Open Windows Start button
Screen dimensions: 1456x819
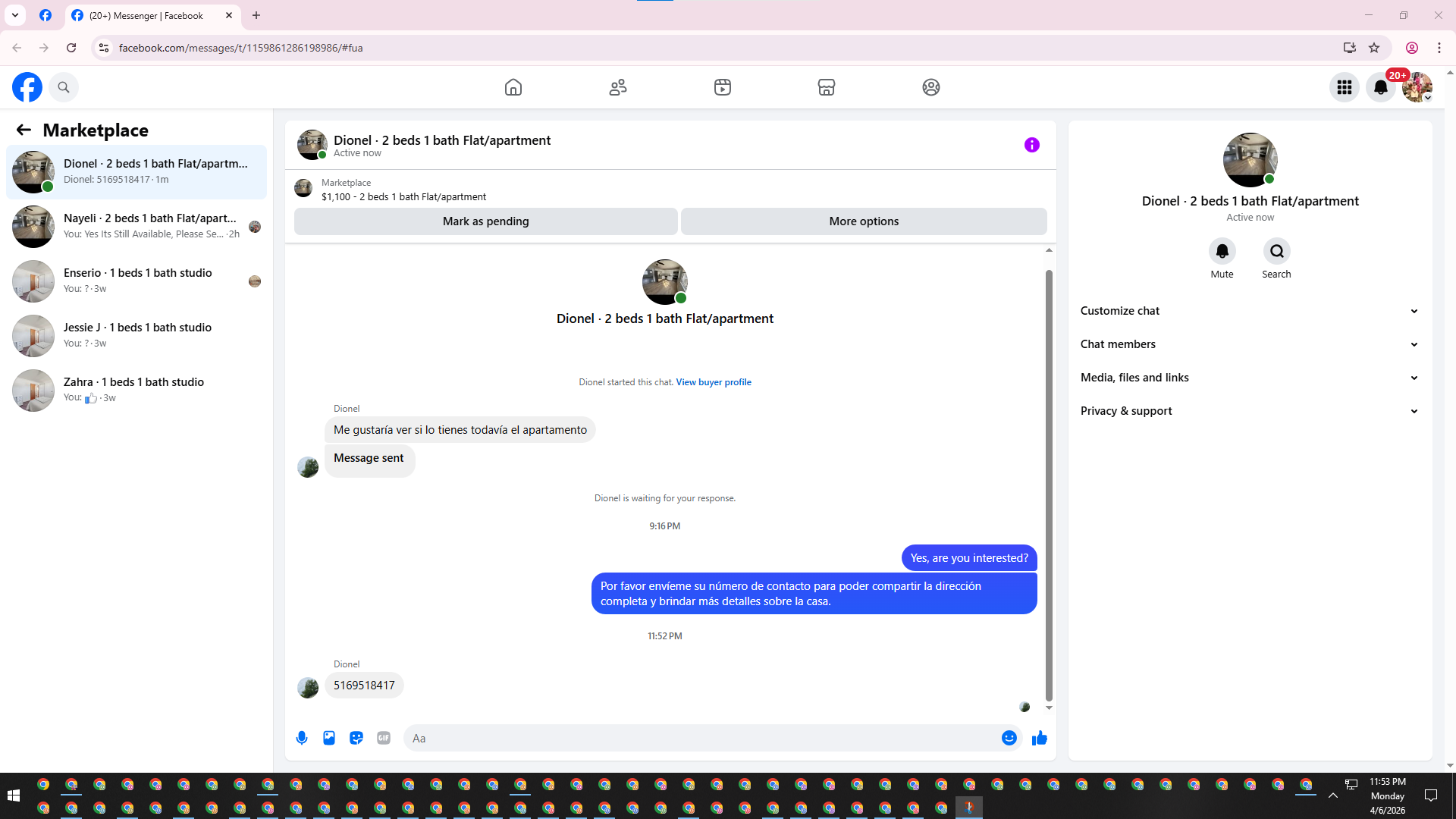(13, 795)
